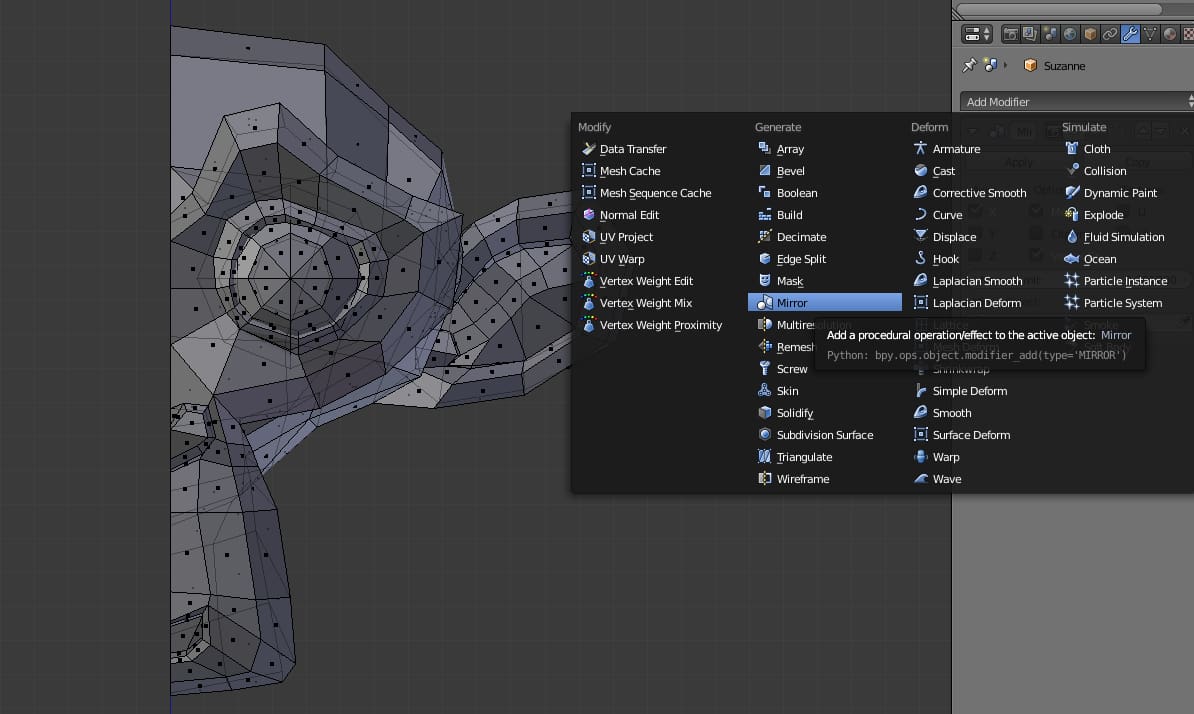Click the orange Suzanne object cube icon
This screenshot has width=1194, height=714.
1030,65
